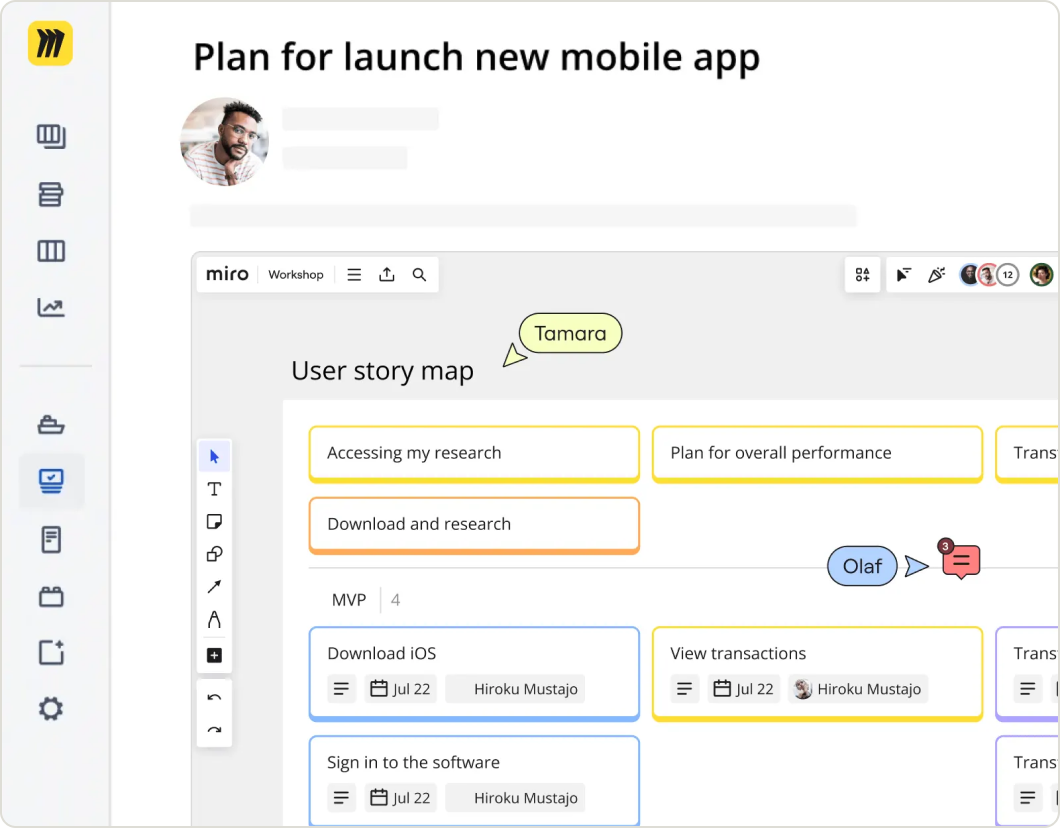Viewport: 1060px width, 828px height.
Task: Open the Sign in to the software card
Action: 474,781
